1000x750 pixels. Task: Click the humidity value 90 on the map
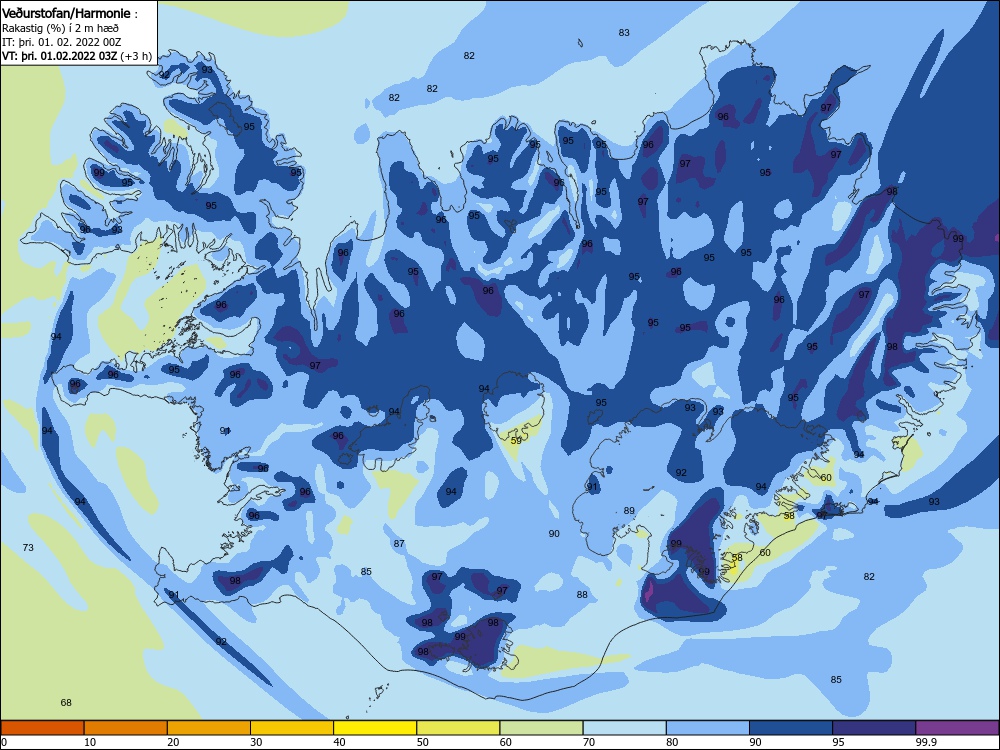point(554,533)
